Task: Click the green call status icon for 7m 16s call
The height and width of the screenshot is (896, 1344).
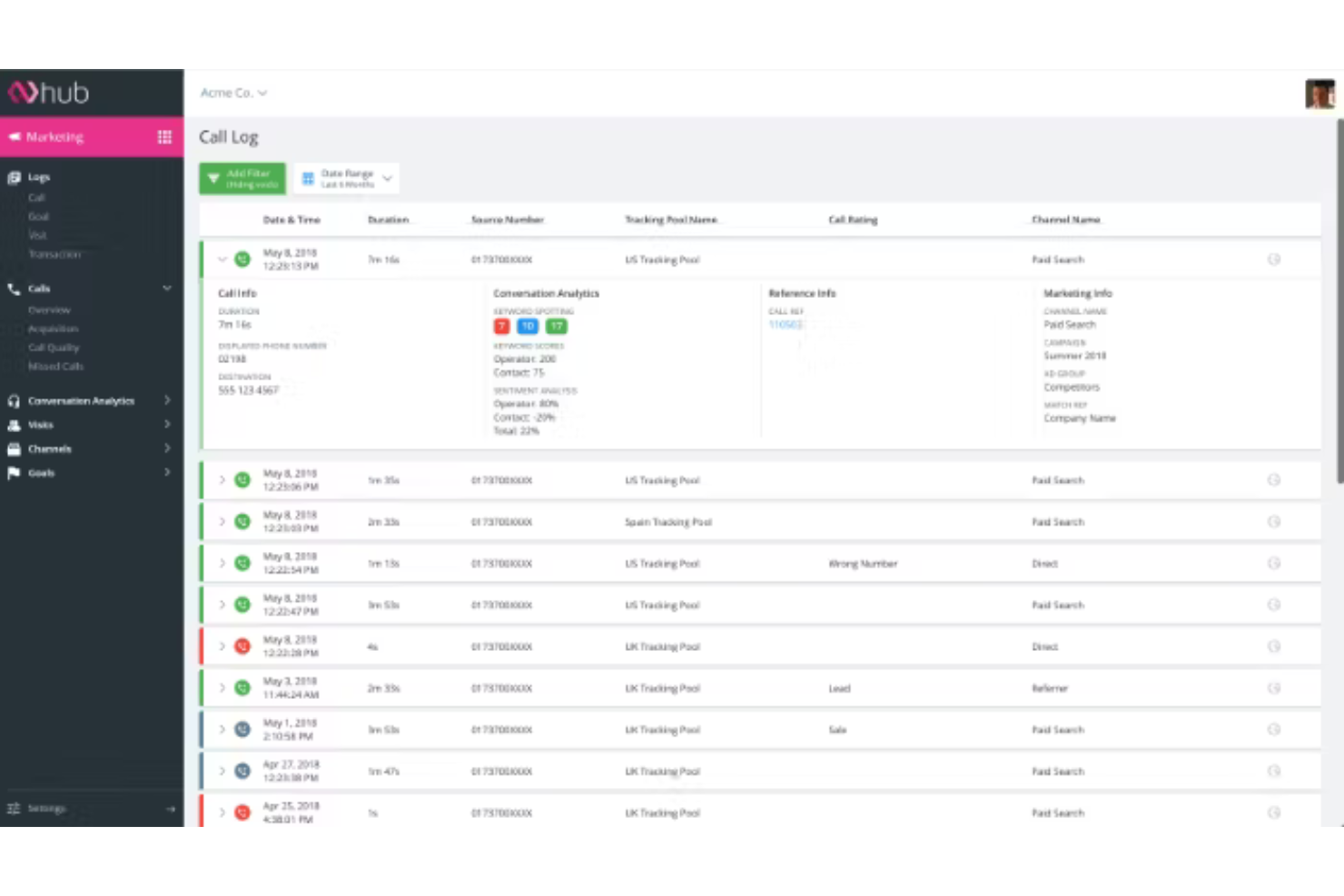Action: (x=242, y=260)
